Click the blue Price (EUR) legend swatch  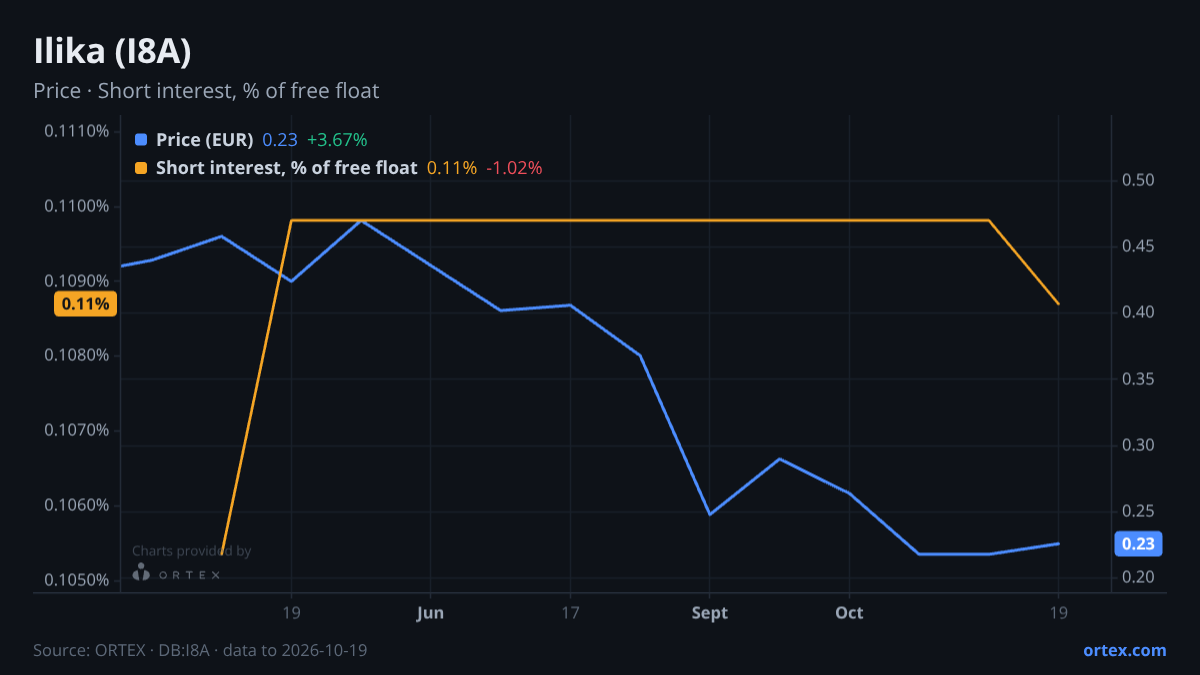coord(141,140)
